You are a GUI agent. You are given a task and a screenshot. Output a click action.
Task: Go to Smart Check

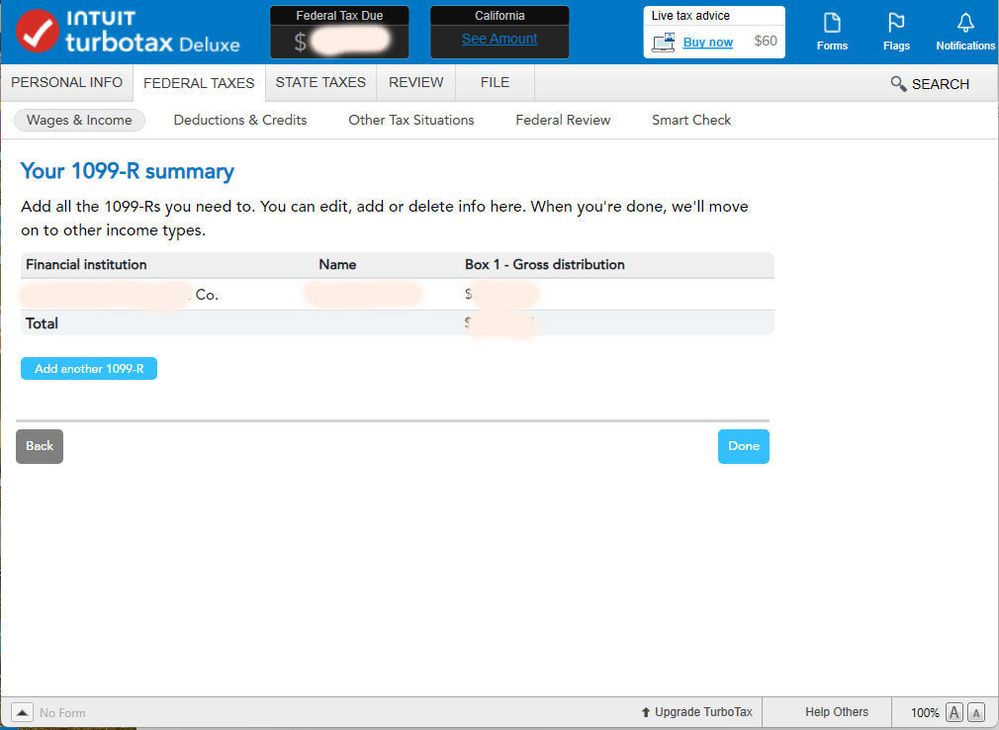[x=691, y=120]
